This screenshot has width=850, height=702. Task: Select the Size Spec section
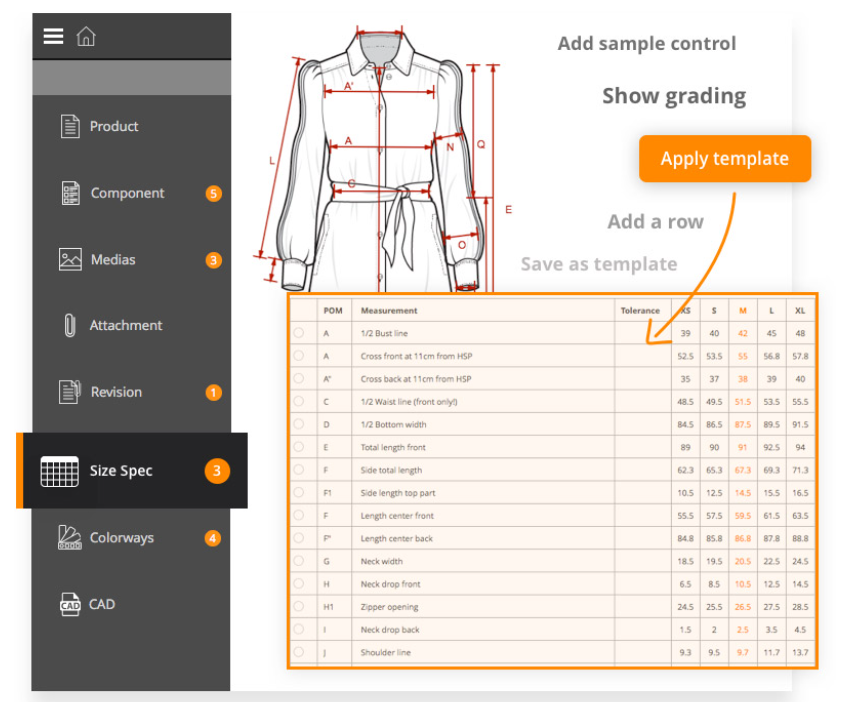tap(119, 470)
